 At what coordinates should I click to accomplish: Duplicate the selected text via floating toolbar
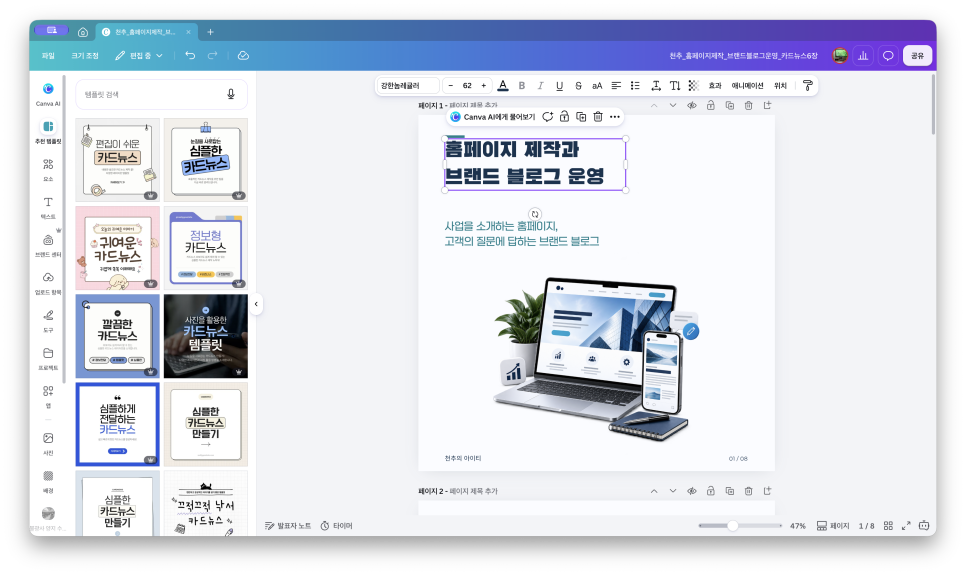[x=581, y=116]
